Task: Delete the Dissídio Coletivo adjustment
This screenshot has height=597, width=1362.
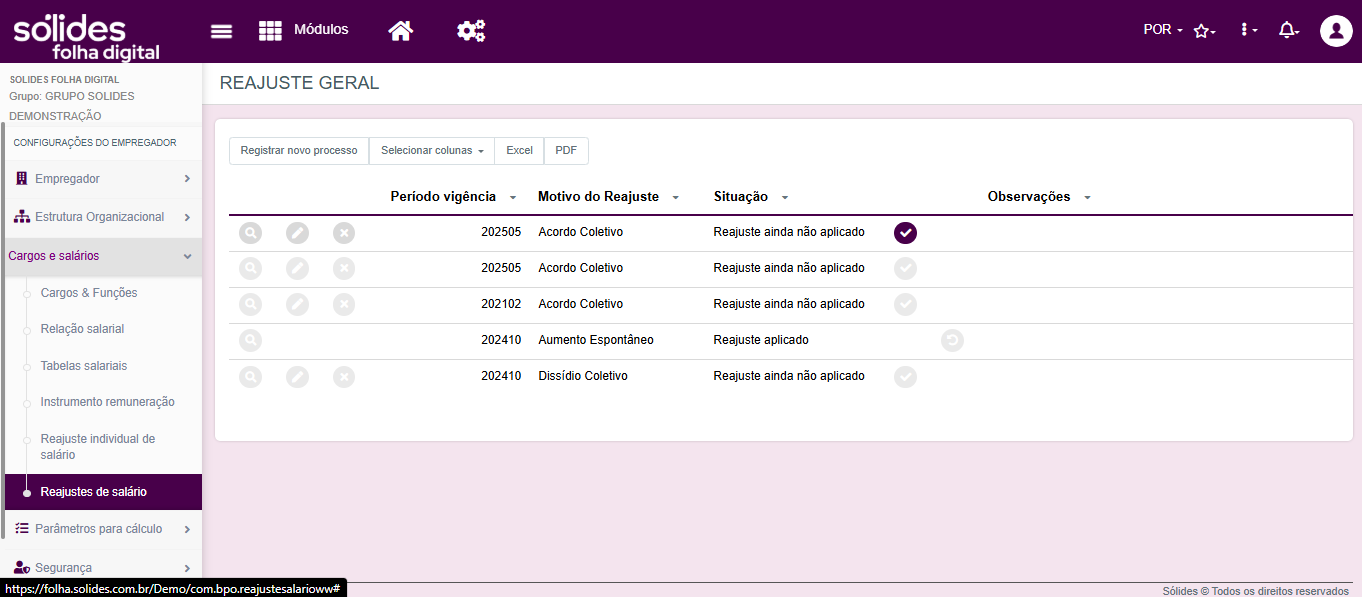Action: [x=344, y=377]
